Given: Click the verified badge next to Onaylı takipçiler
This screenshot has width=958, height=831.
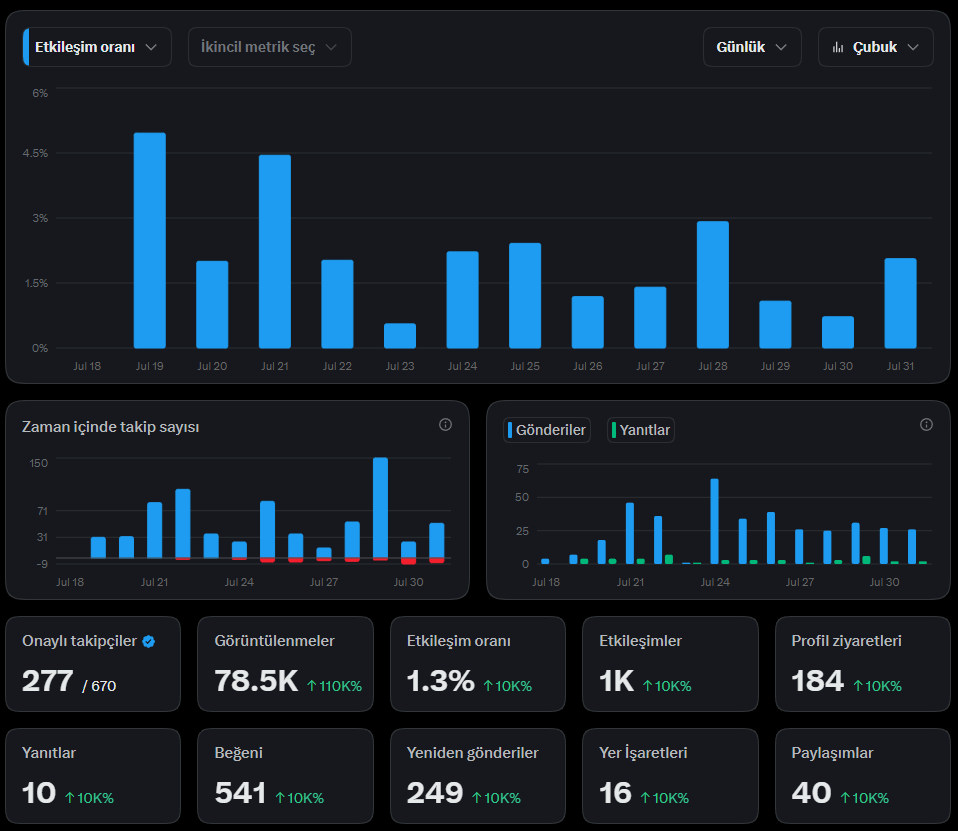Looking at the screenshot, I should tap(148, 641).
